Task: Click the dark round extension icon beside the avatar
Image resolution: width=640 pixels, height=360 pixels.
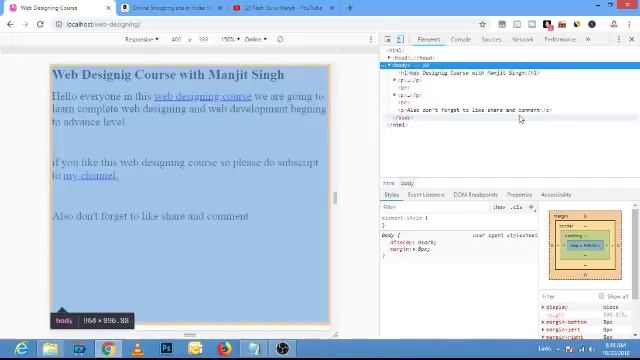Action: (592, 24)
